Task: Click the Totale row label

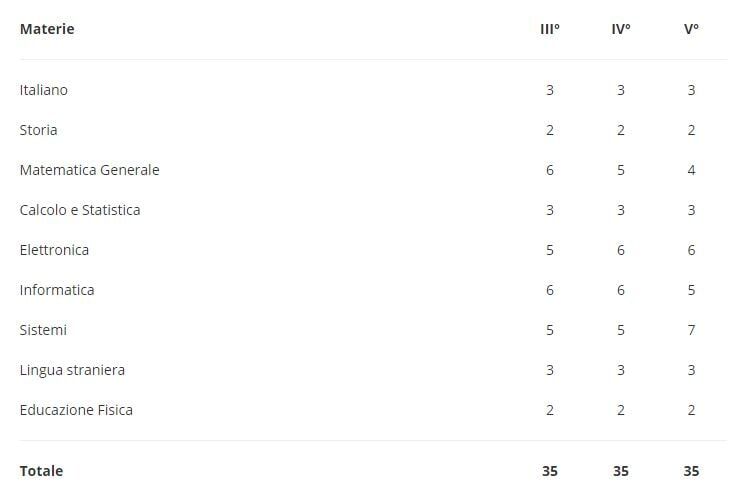Action: coord(41,471)
